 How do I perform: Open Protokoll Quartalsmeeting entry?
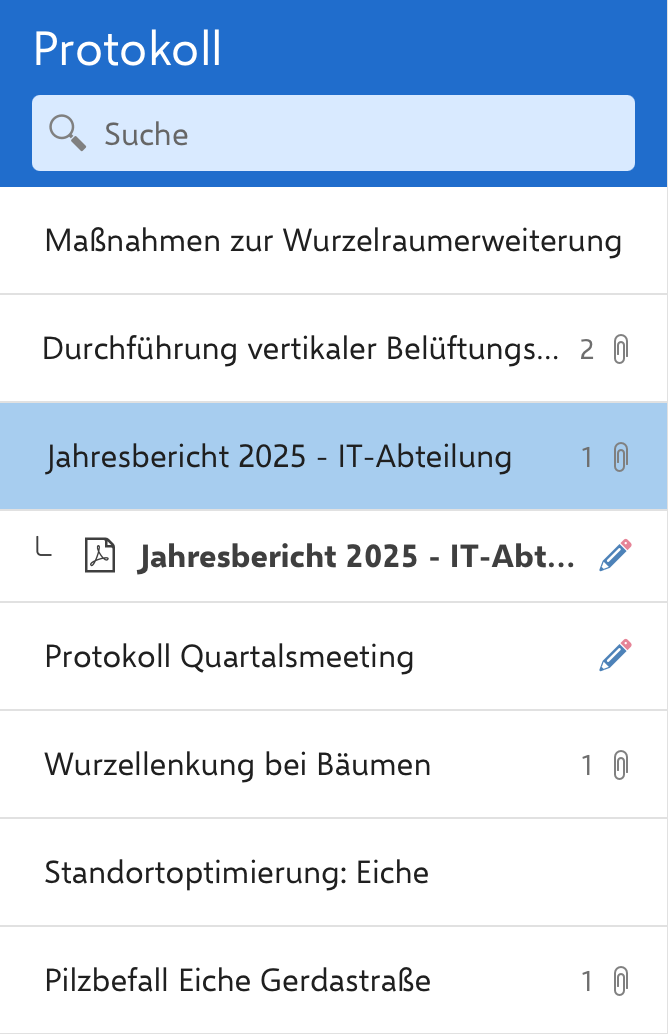pyautogui.click(x=229, y=657)
